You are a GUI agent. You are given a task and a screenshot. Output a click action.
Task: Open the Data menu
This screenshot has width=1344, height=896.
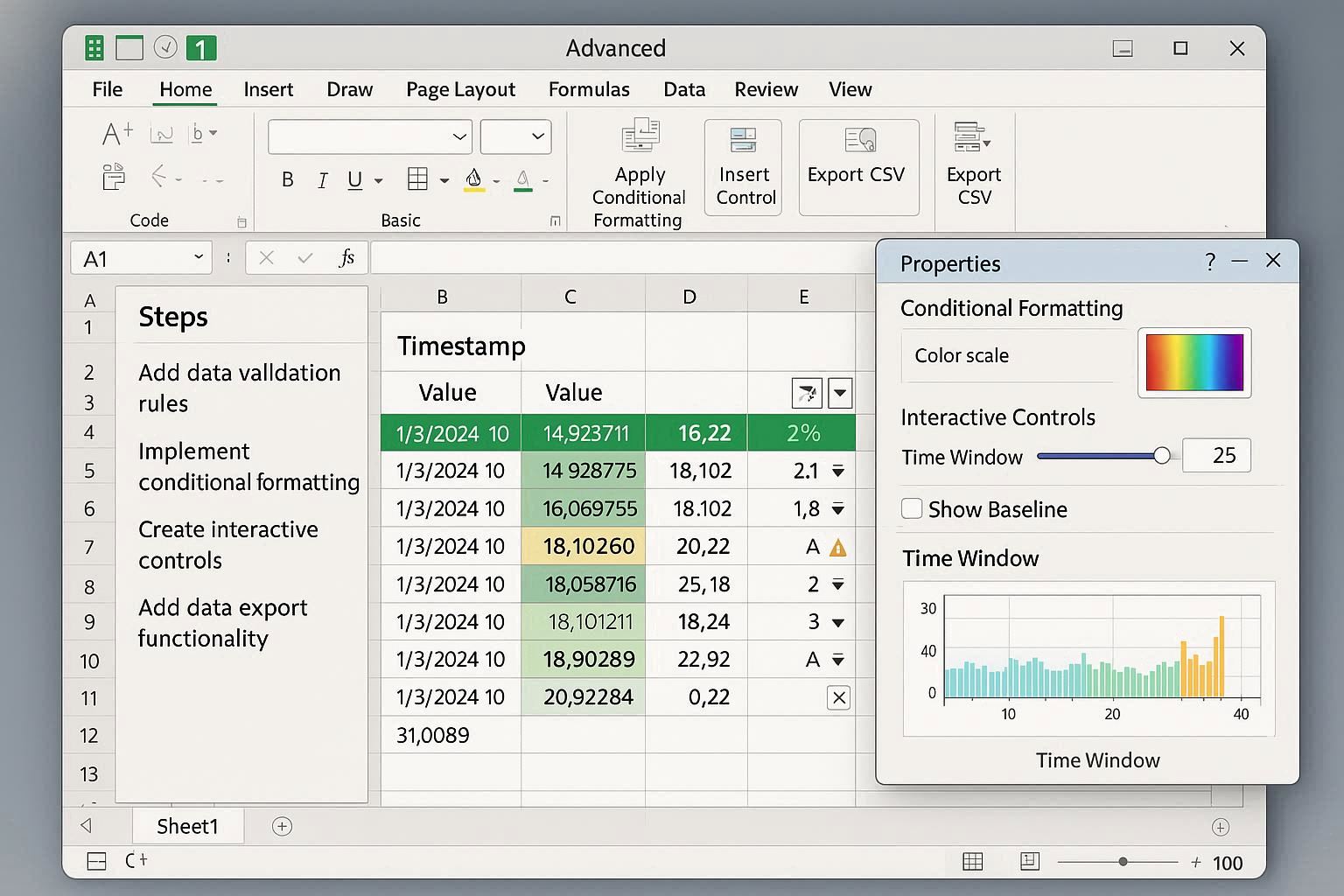pyautogui.click(x=683, y=89)
